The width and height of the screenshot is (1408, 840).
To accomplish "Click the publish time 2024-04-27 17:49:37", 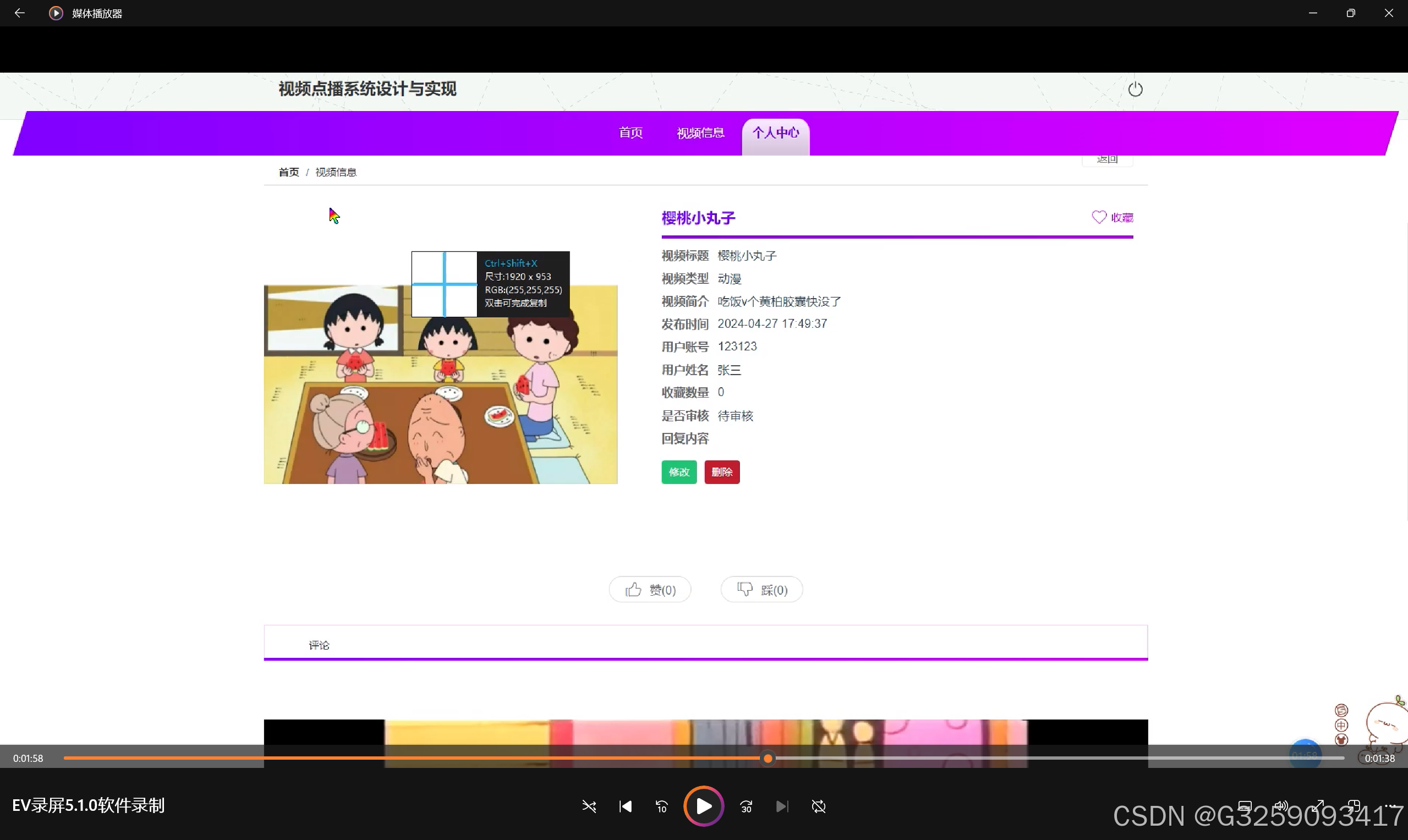I will coord(772,324).
